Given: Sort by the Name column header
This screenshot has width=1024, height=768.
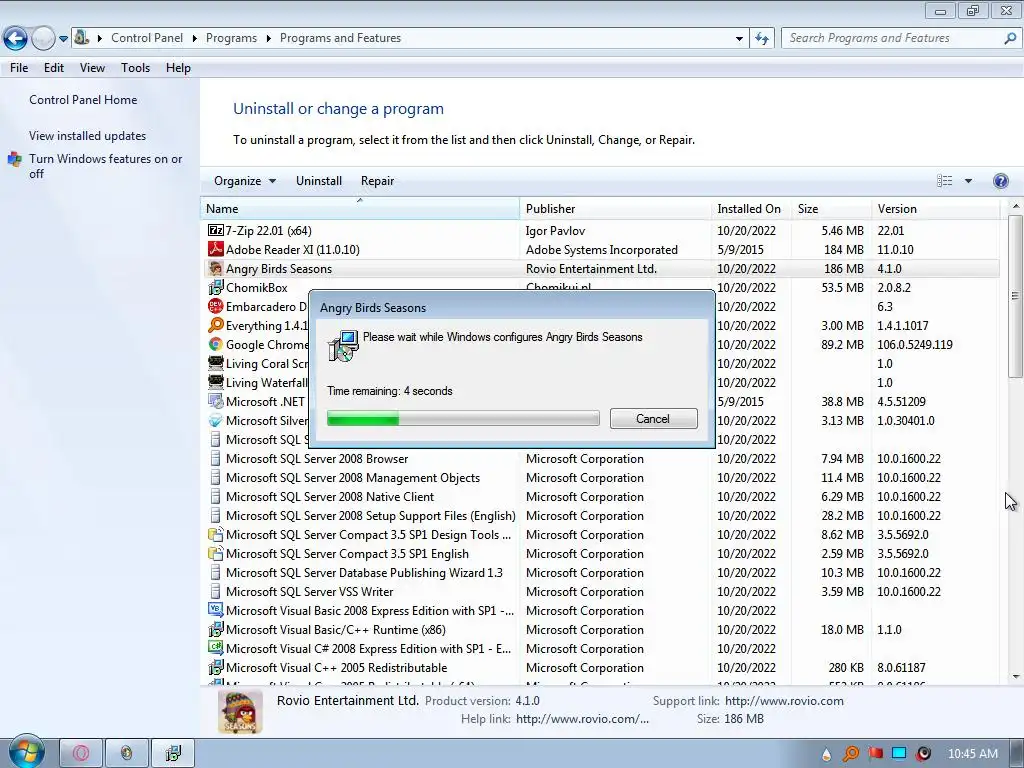Looking at the screenshot, I should [360, 208].
